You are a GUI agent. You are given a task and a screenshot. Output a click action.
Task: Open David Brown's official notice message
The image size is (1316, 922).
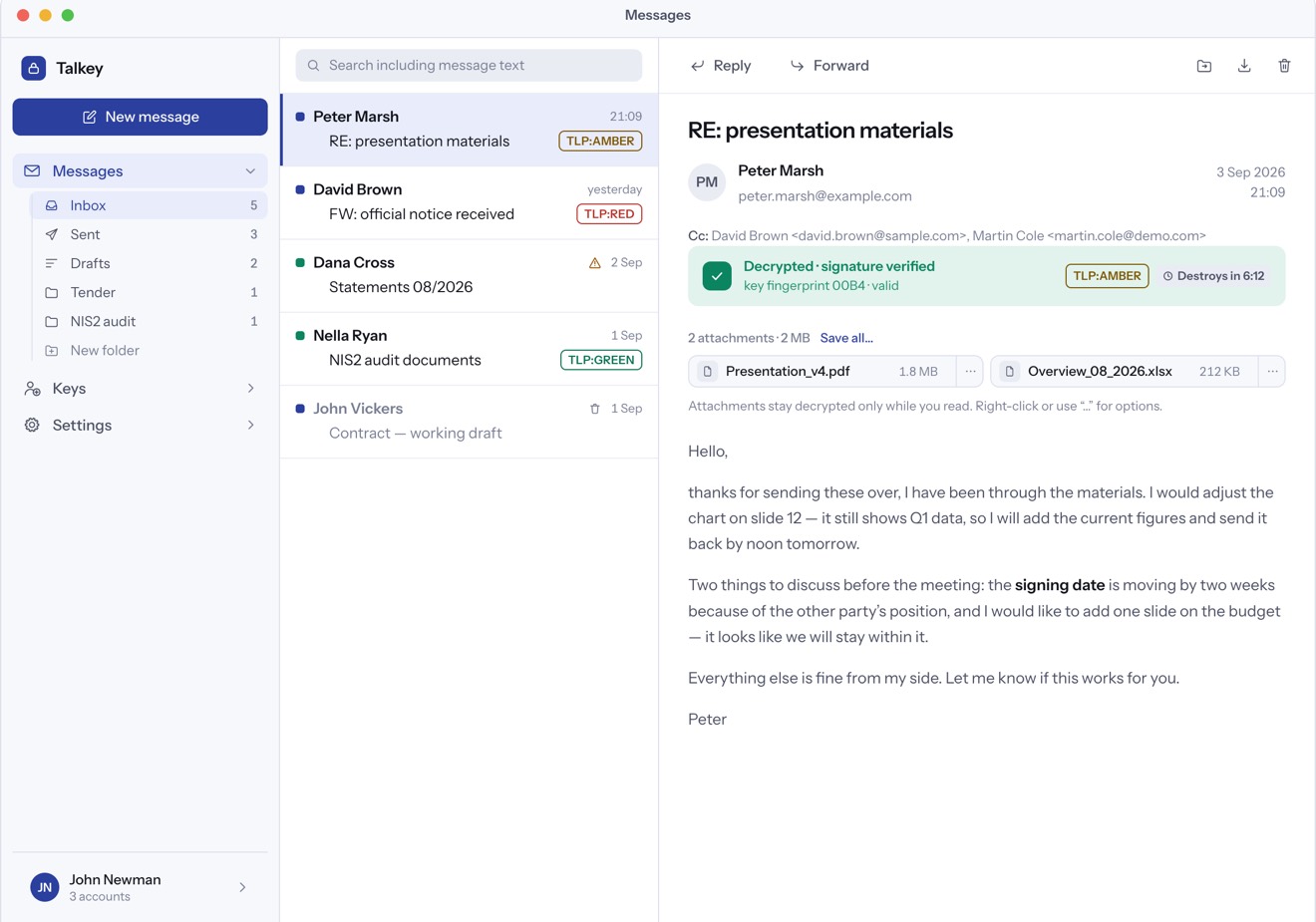point(470,203)
